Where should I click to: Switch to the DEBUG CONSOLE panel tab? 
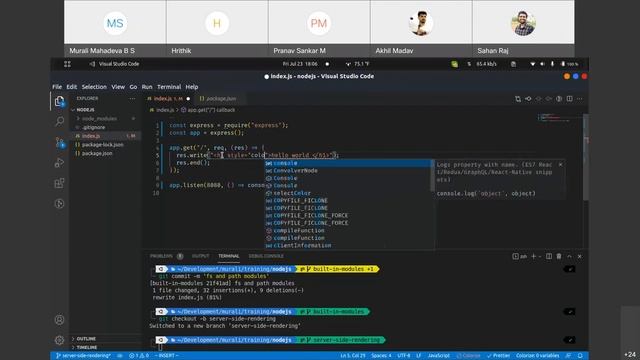coord(266,256)
